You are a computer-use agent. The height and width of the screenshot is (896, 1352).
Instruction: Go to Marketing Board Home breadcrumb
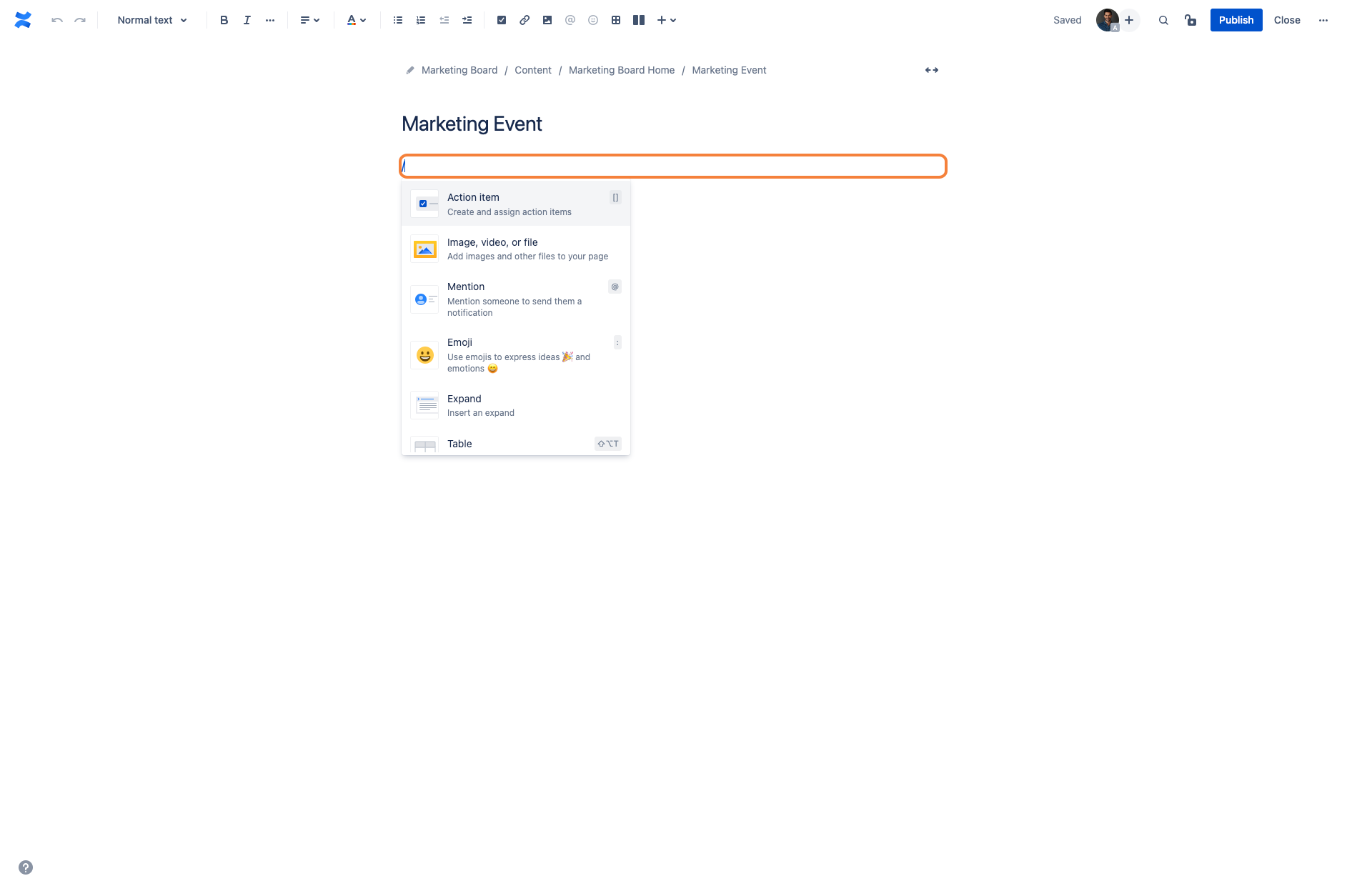coord(621,70)
